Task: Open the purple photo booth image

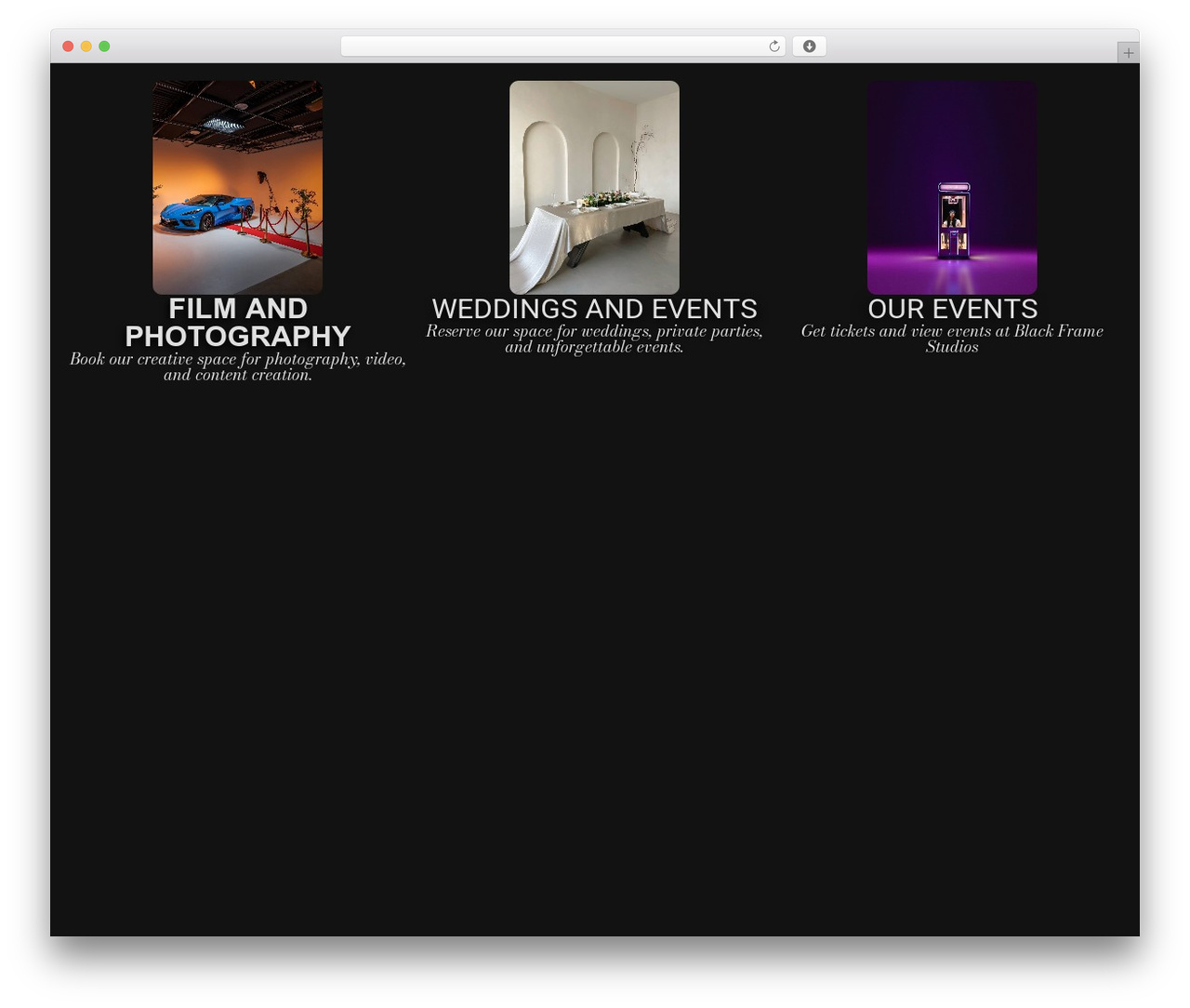Action: (952, 188)
